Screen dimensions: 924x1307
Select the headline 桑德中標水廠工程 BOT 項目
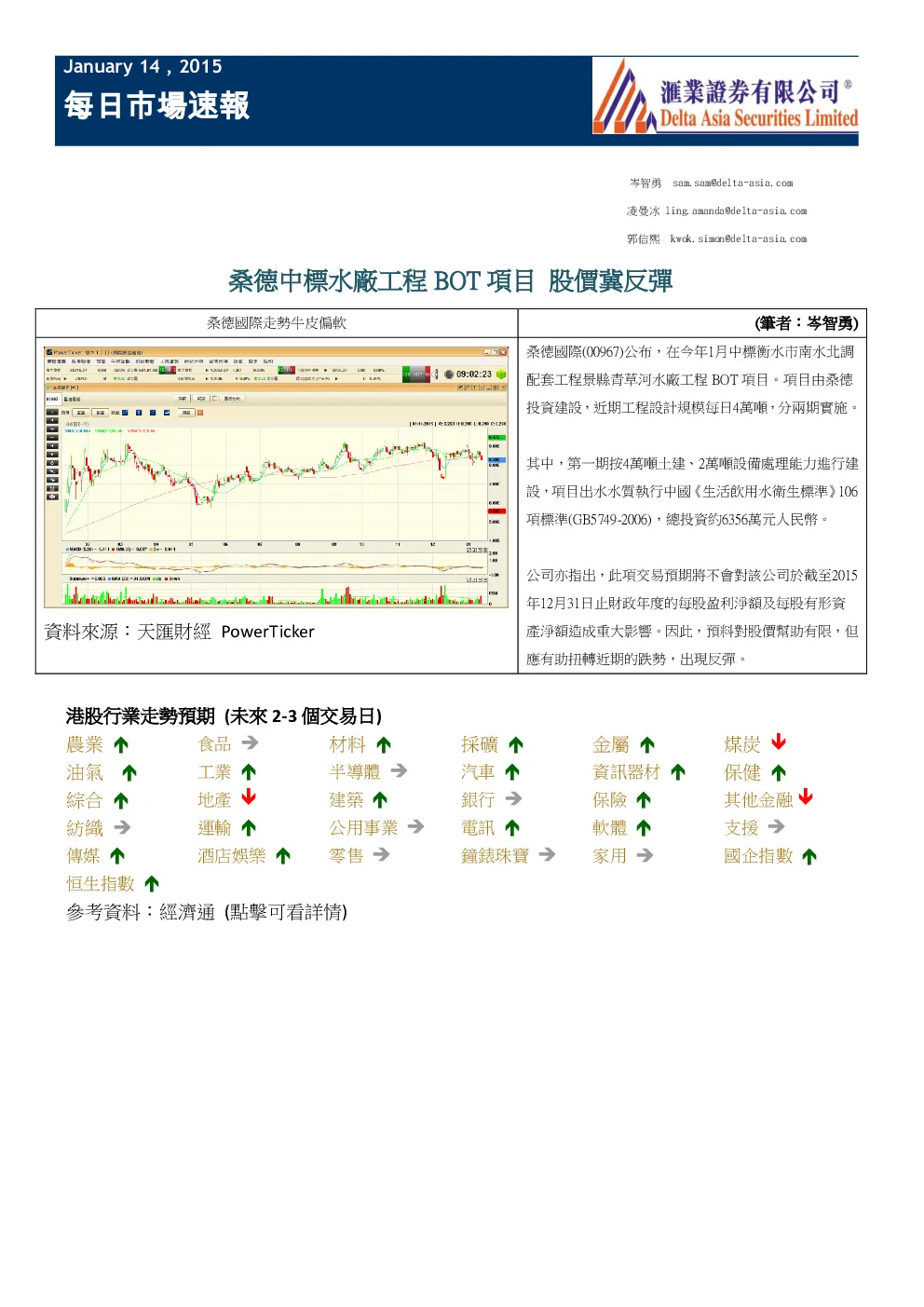click(382, 280)
